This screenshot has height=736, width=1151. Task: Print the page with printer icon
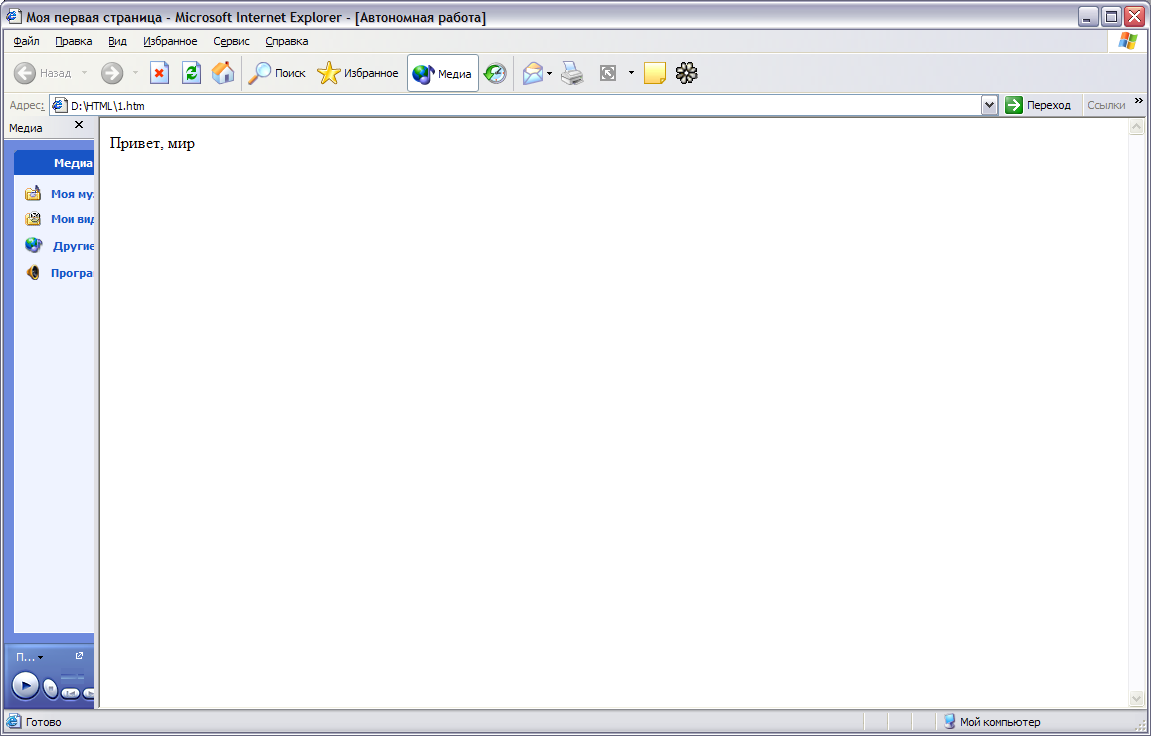click(573, 73)
